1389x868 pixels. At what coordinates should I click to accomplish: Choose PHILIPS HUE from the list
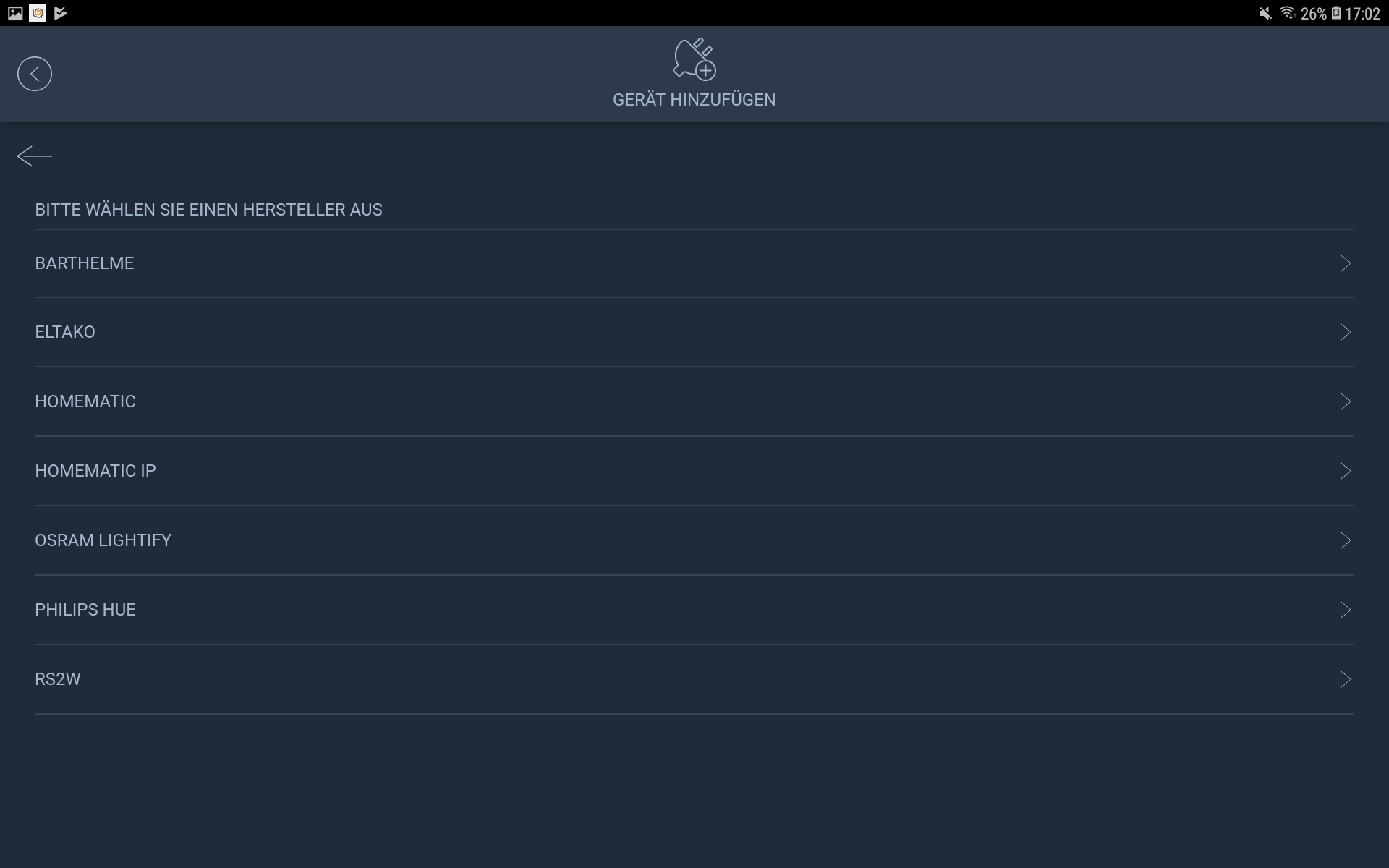pos(85,610)
